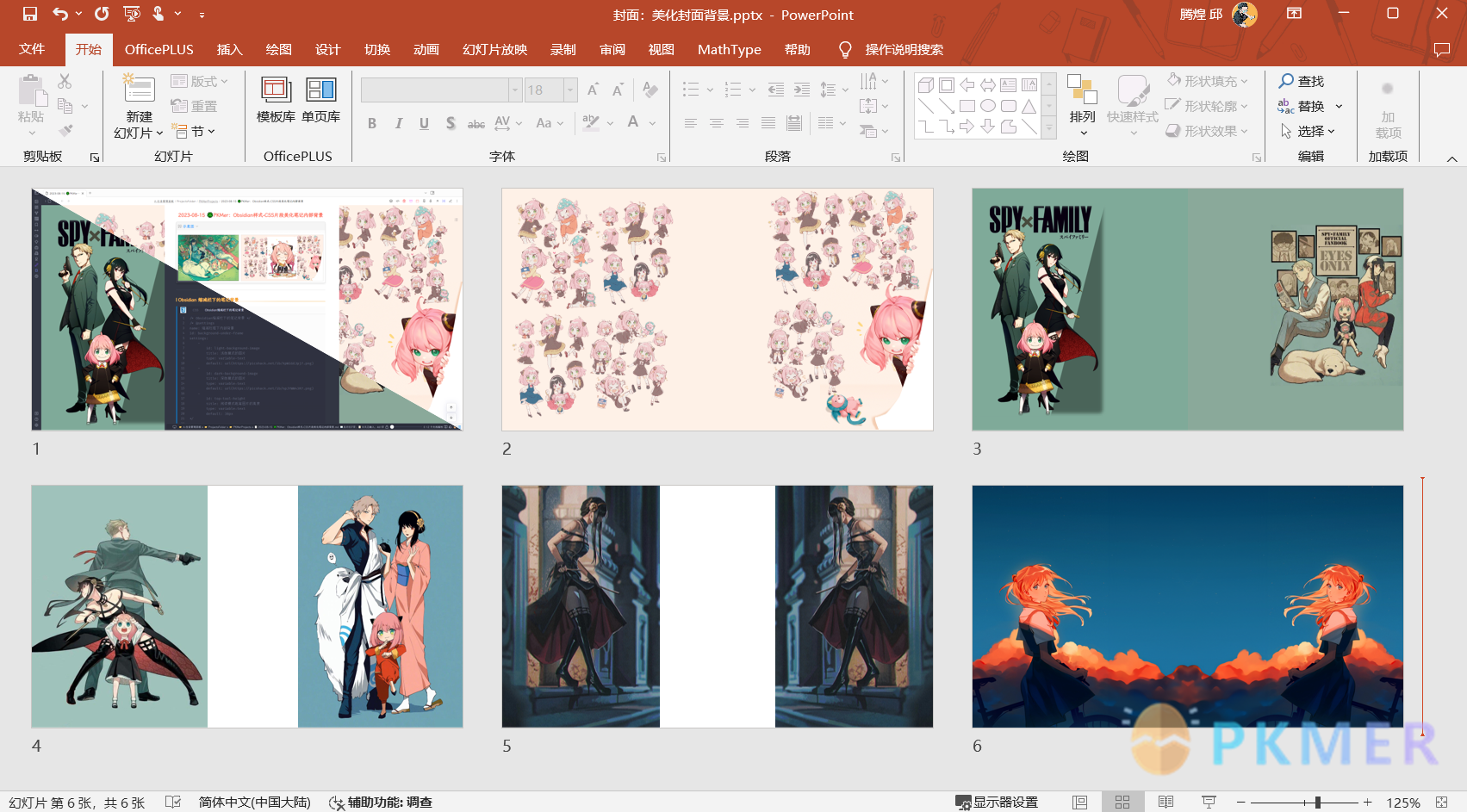Click the 查找 Find button

(x=1302, y=81)
